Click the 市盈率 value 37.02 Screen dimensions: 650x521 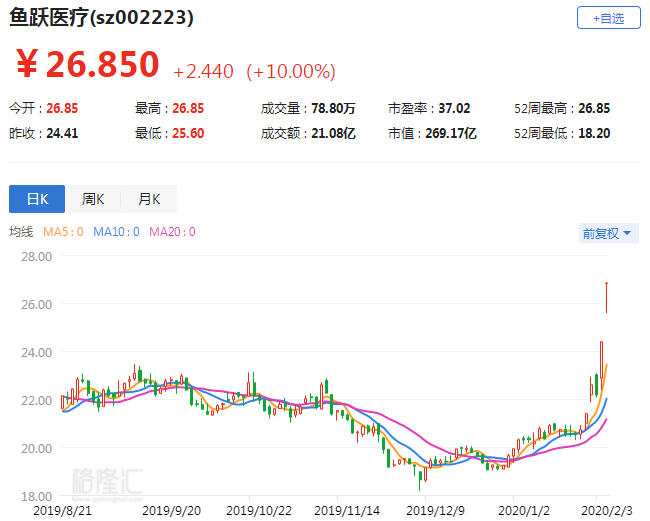[454, 109]
